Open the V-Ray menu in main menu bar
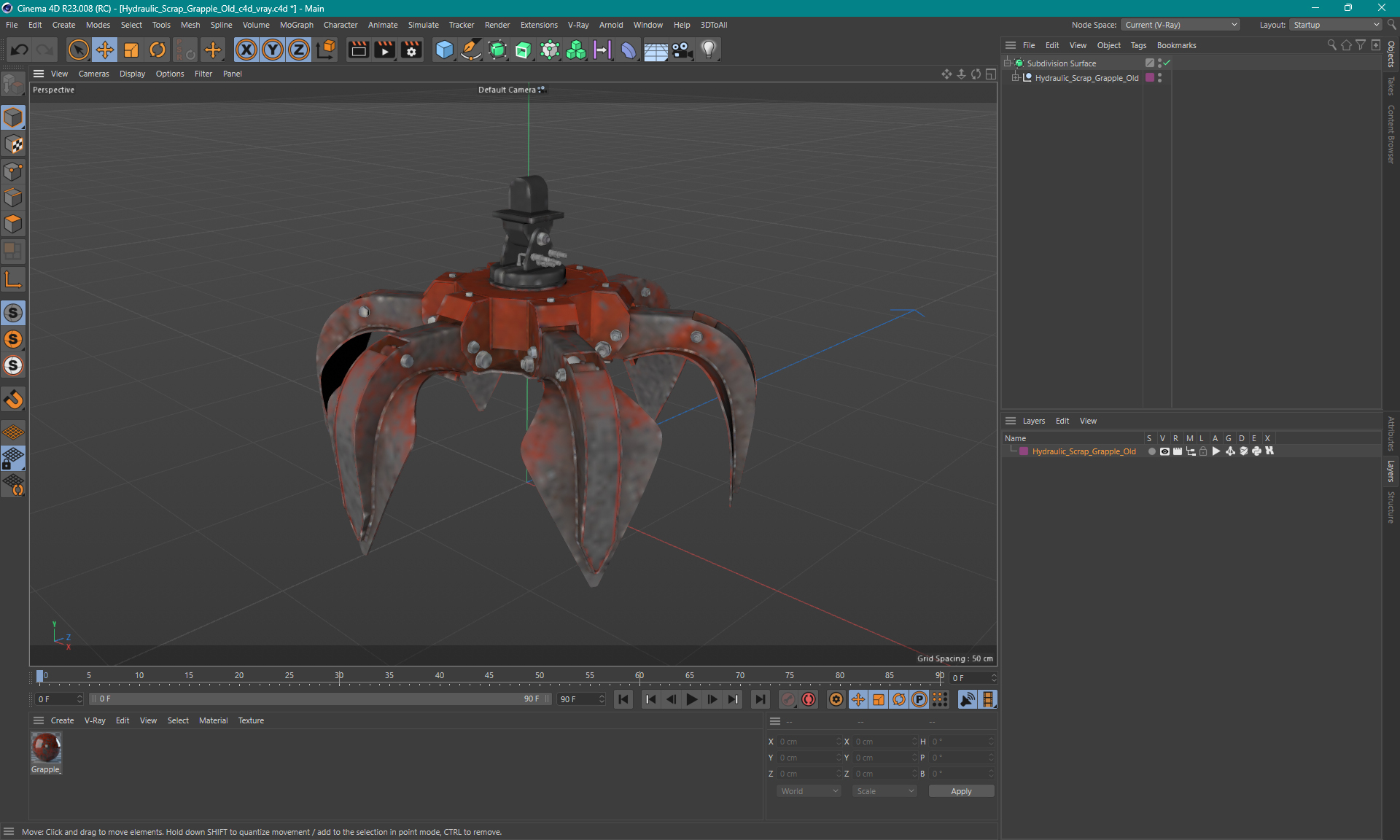 point(578,25)
